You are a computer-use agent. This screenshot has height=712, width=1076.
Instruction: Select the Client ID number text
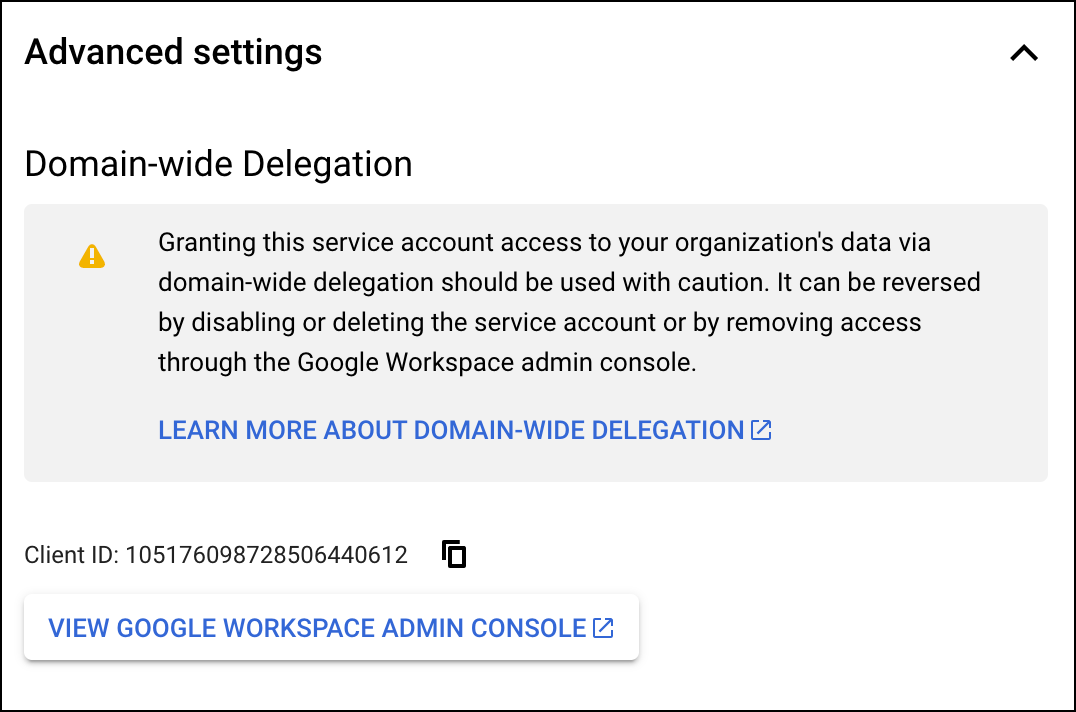click(x=270, y=553)
